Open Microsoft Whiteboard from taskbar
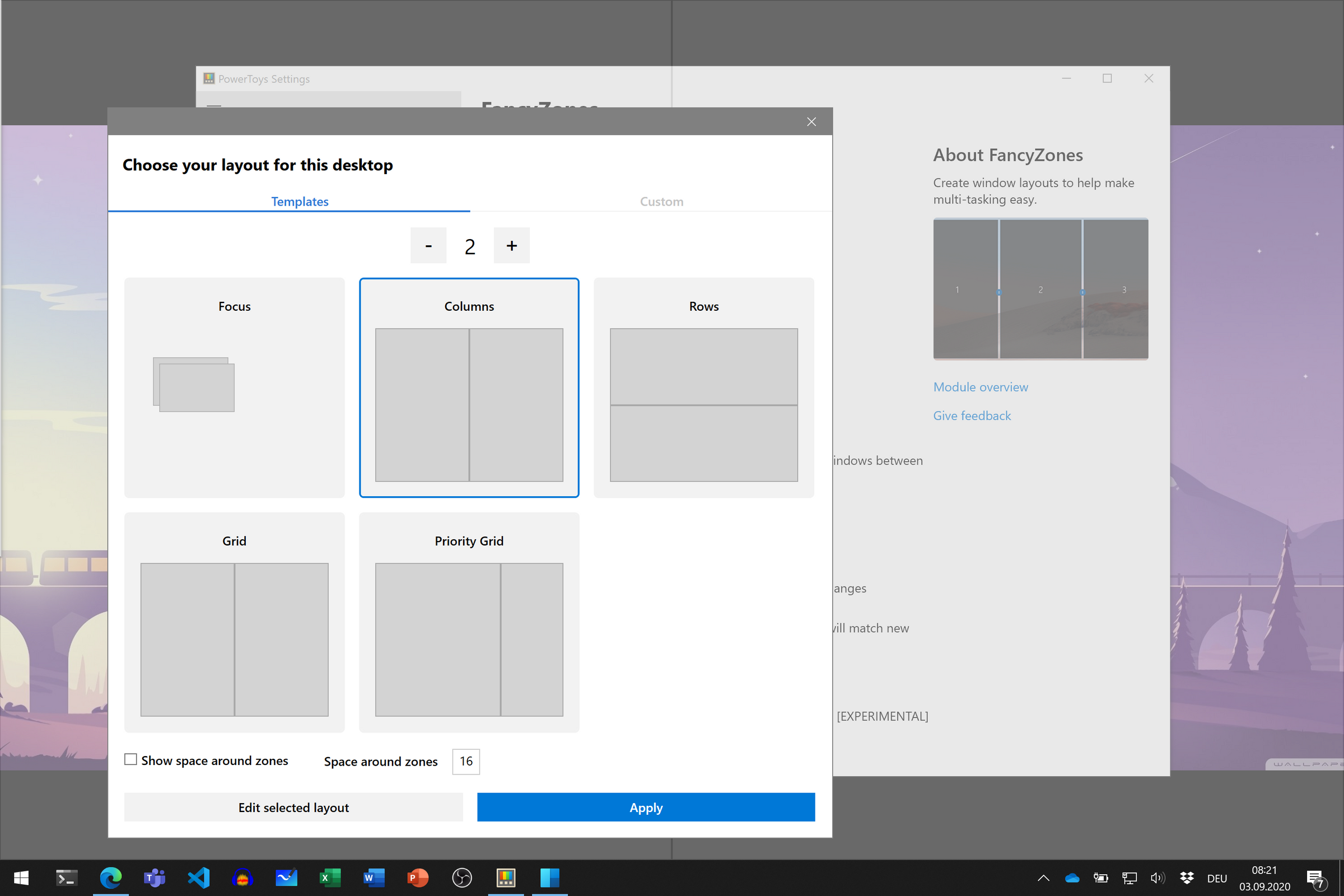Image resolution: width=1344 pixels, height=896 pixels. [x=286, y=878]
